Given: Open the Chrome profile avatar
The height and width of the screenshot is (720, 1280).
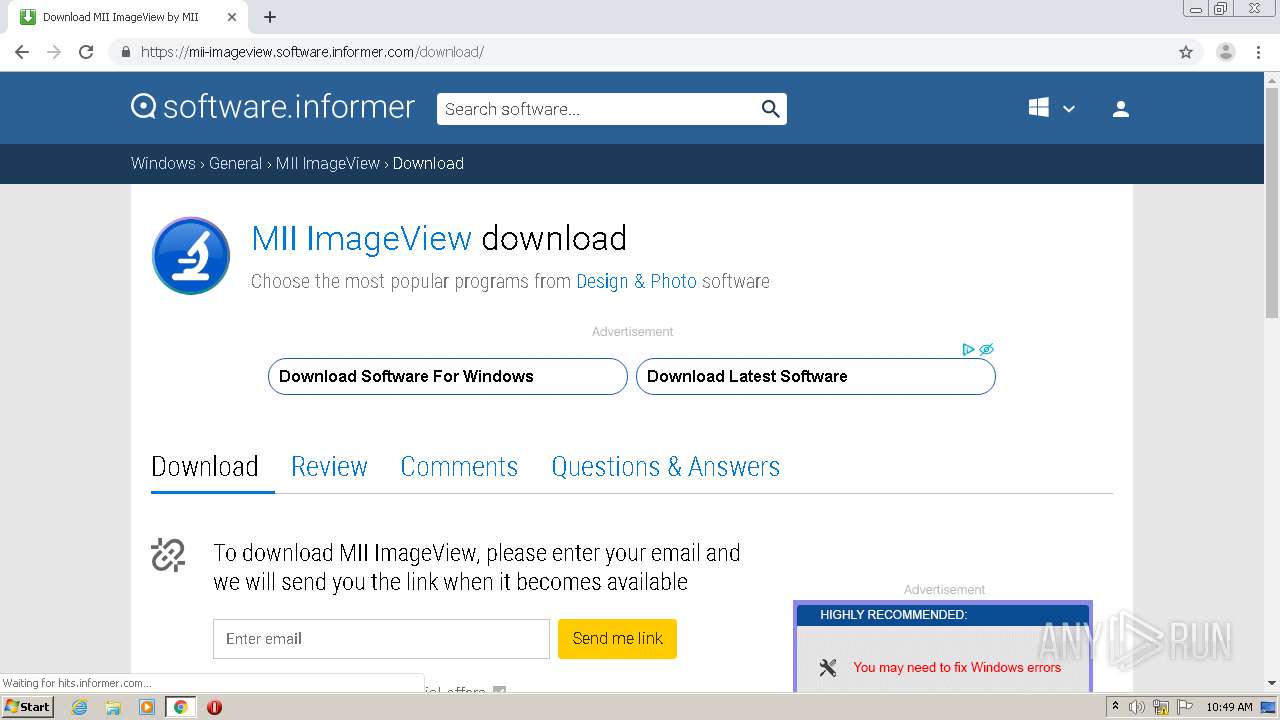Looking at the screenshot, I should coord(1225,52).
